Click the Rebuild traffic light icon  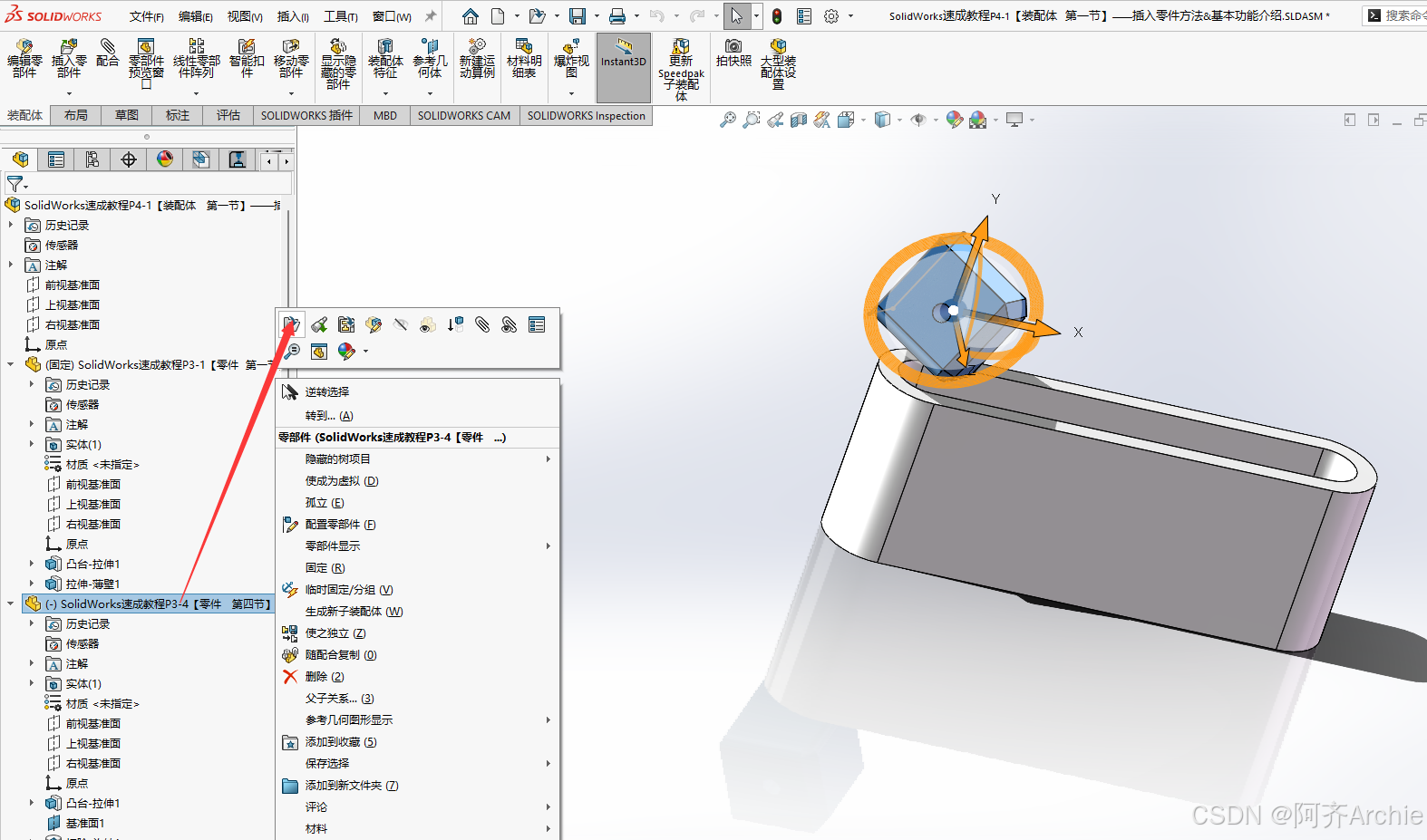777,16
